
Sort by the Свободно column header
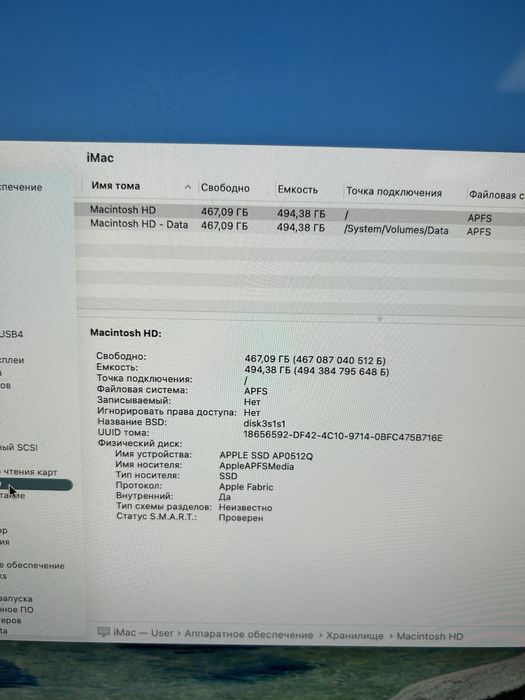(225, 188)
